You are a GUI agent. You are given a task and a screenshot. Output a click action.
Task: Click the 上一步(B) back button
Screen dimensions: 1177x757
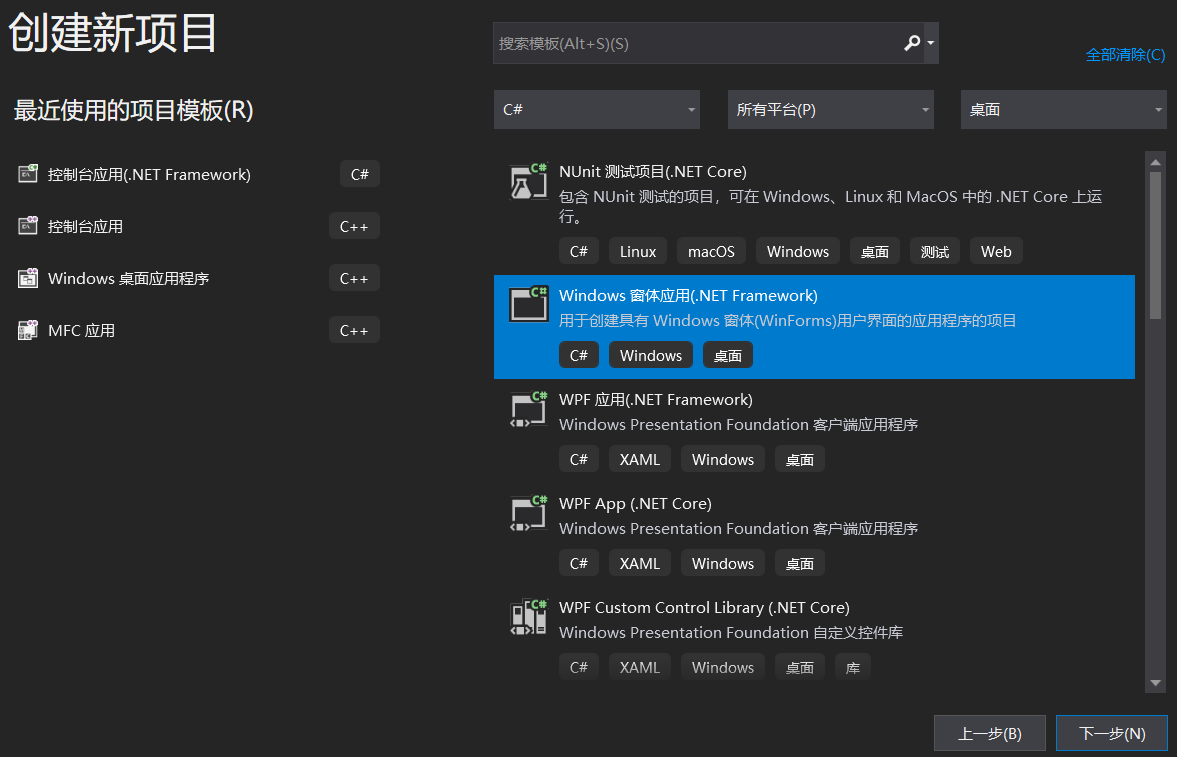tap(989, 733)
